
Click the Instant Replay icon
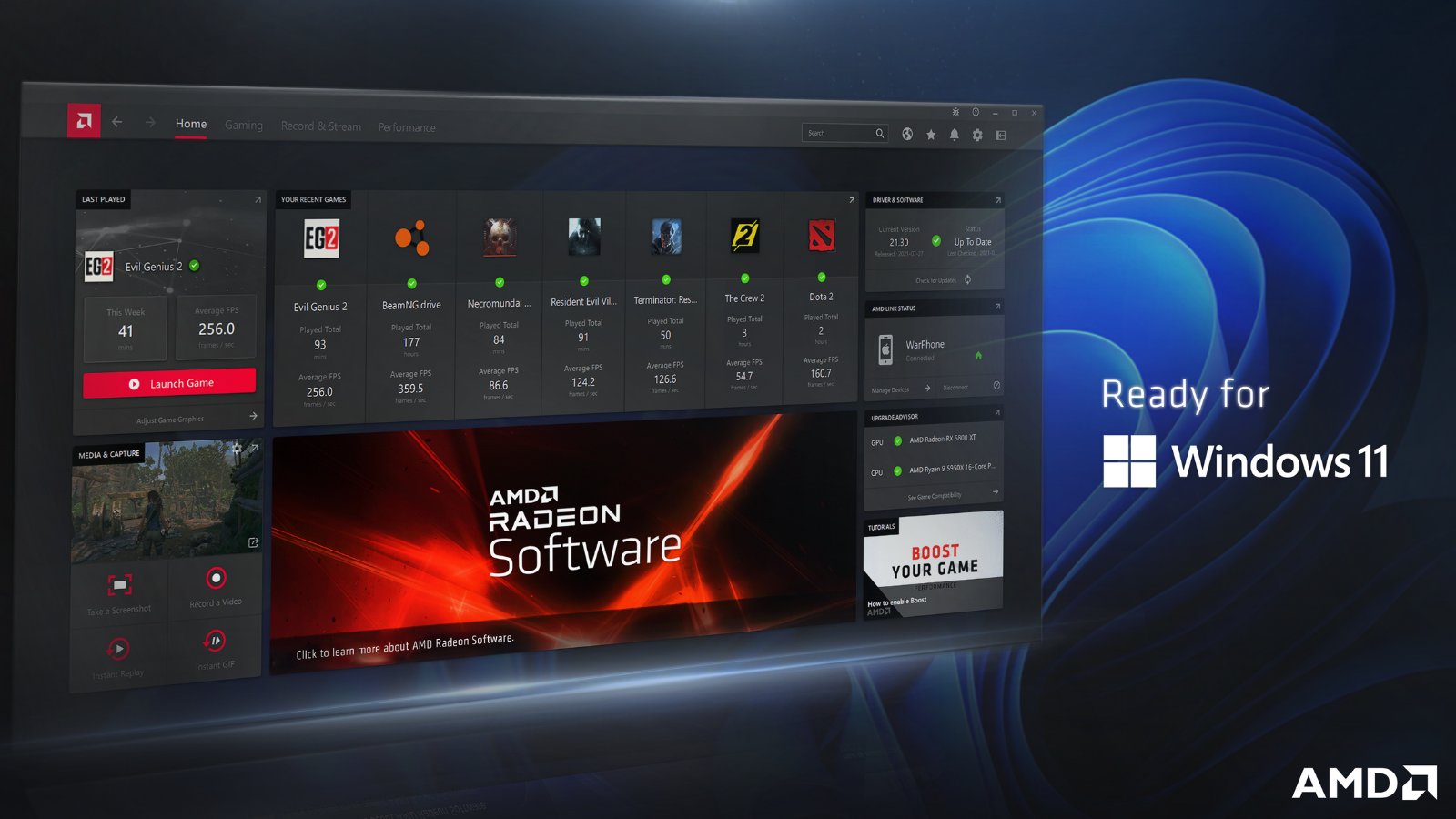pos(118,649)
